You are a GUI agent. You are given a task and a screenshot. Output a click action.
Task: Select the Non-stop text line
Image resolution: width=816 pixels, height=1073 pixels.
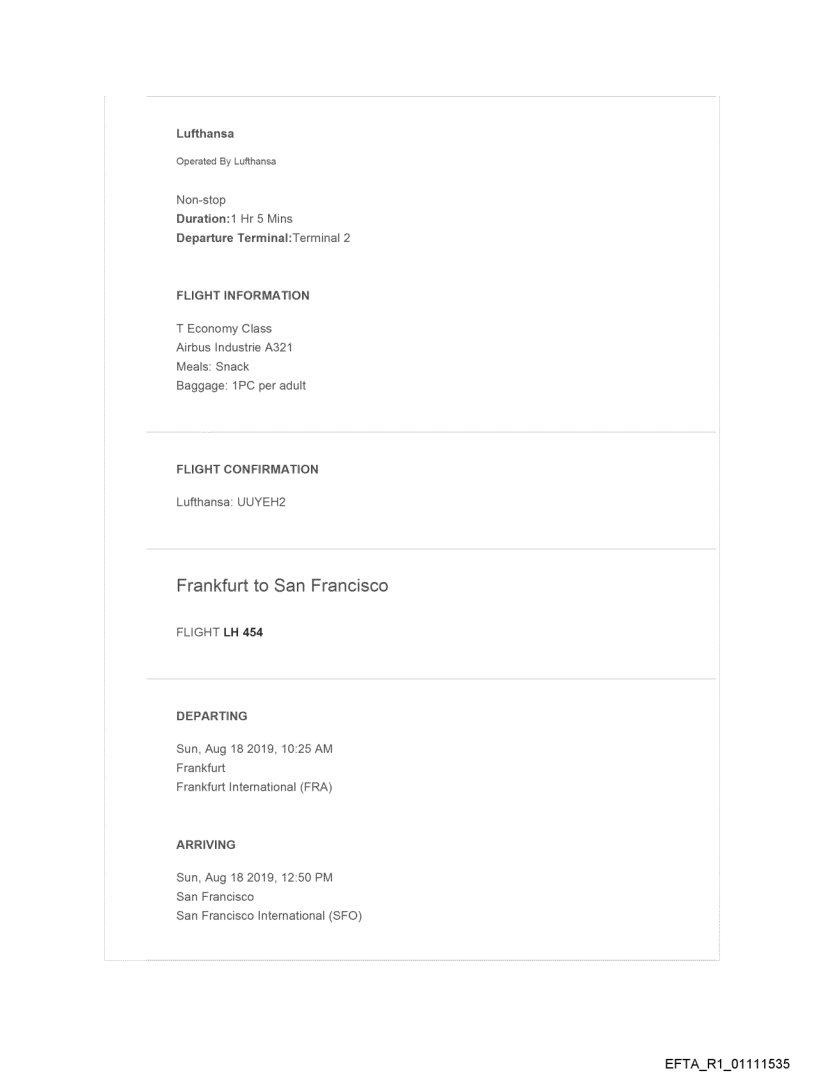(201, 200)
